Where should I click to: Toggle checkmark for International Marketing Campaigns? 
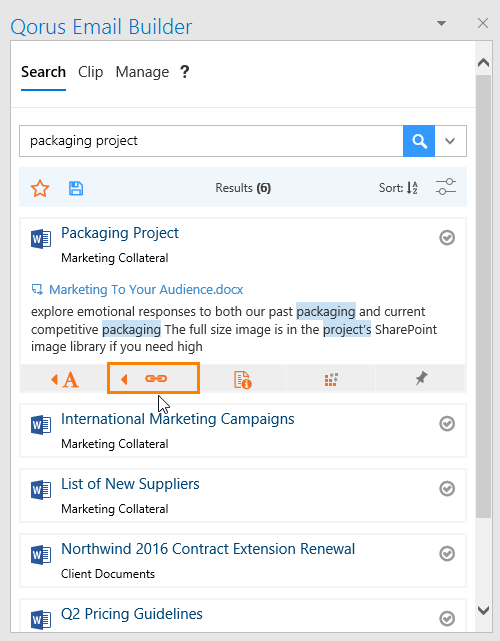(447, 424)
